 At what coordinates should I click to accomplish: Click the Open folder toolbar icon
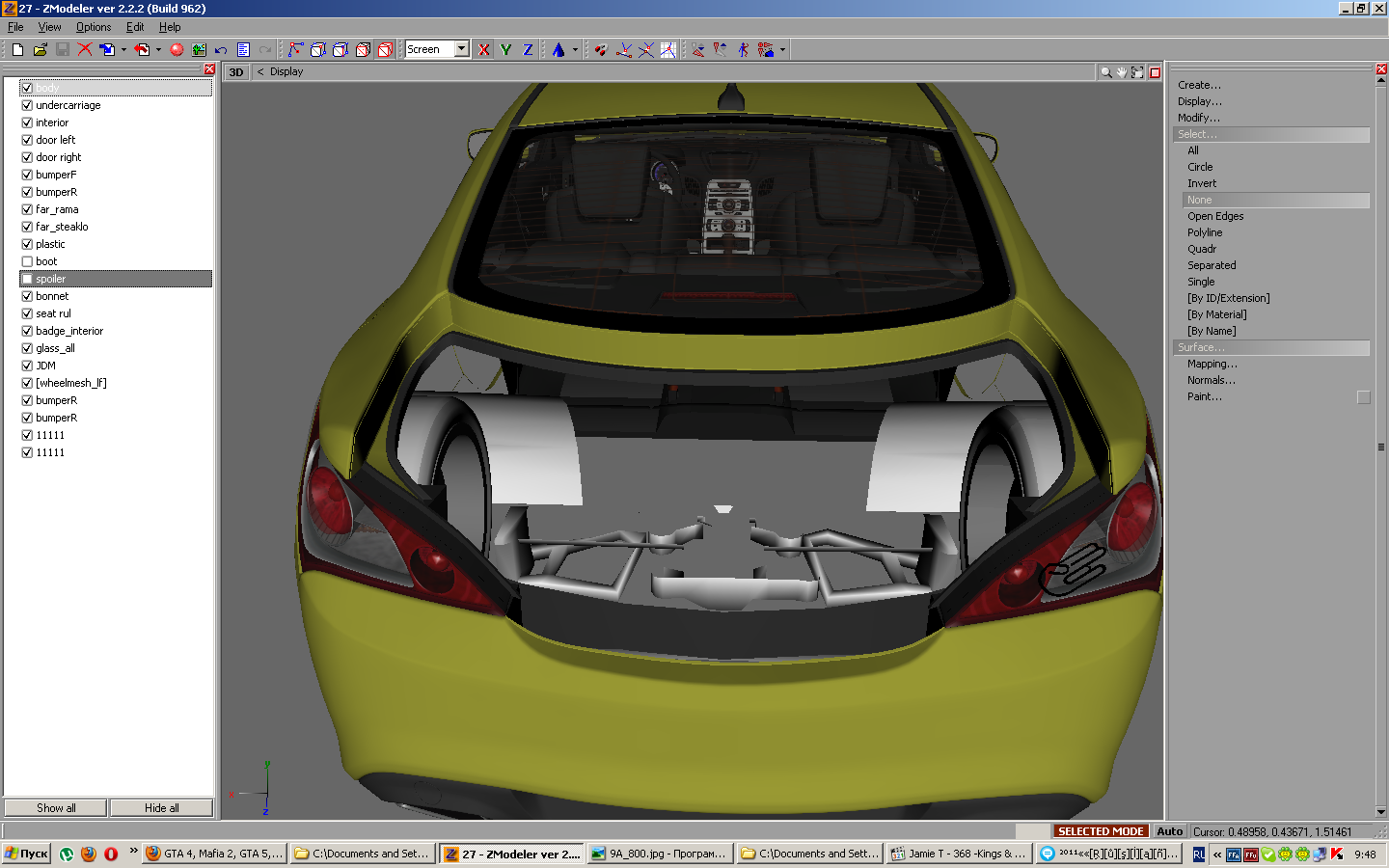40,49
